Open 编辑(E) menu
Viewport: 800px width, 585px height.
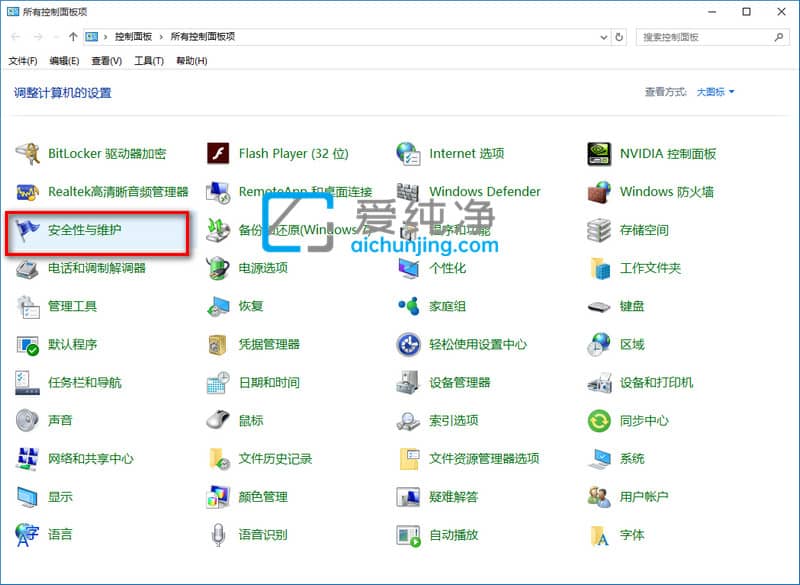64,61
